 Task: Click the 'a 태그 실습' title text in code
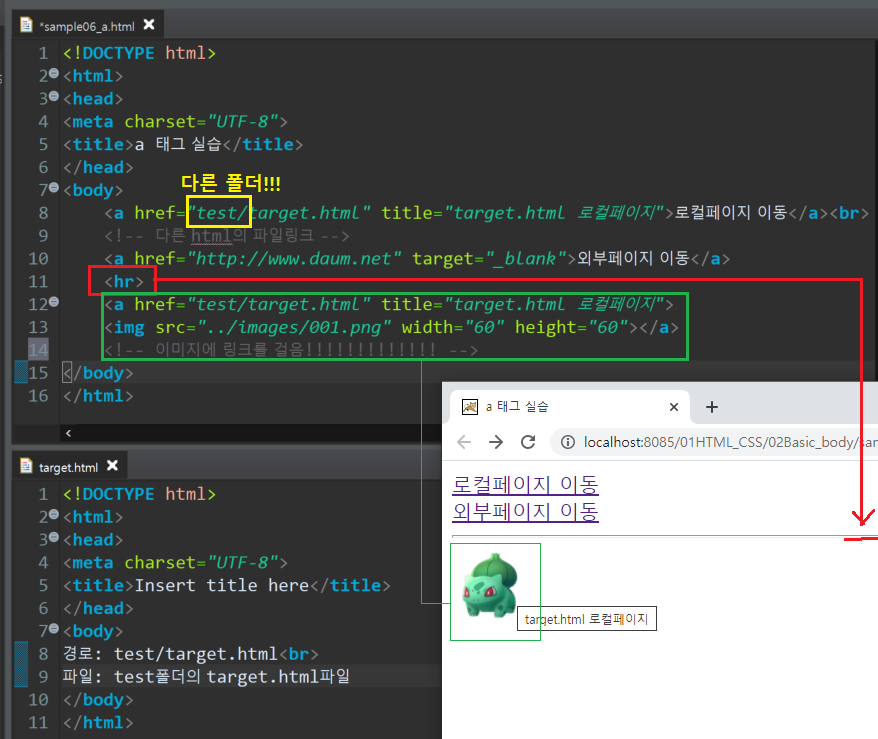(178, 144)
